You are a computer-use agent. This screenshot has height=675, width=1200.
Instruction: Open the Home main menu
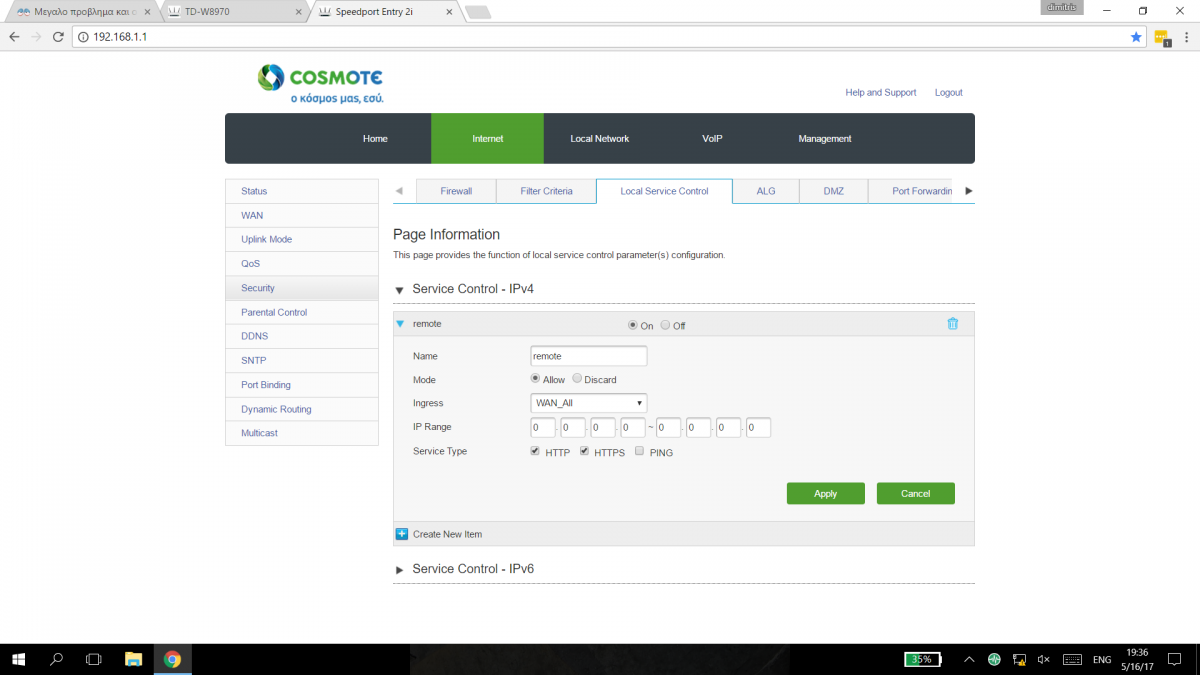tap(375, 138)
